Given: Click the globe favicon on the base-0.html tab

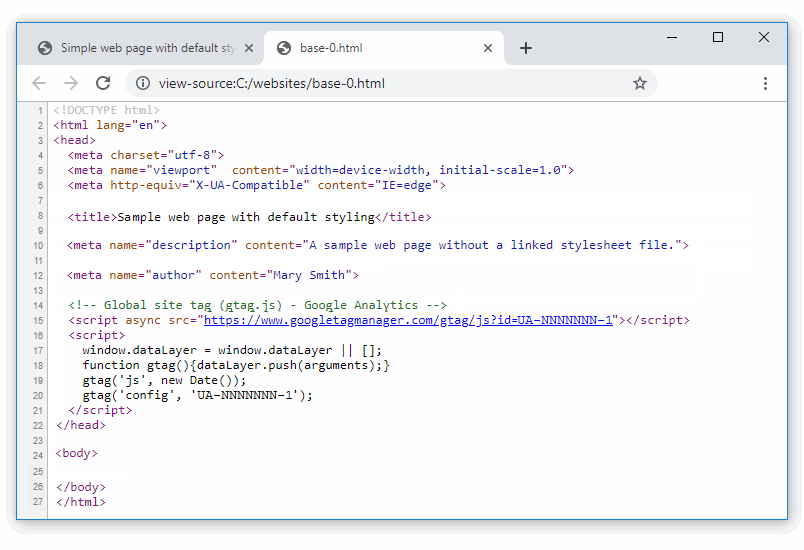Looking at the screenshot, I should click(284, 48).
